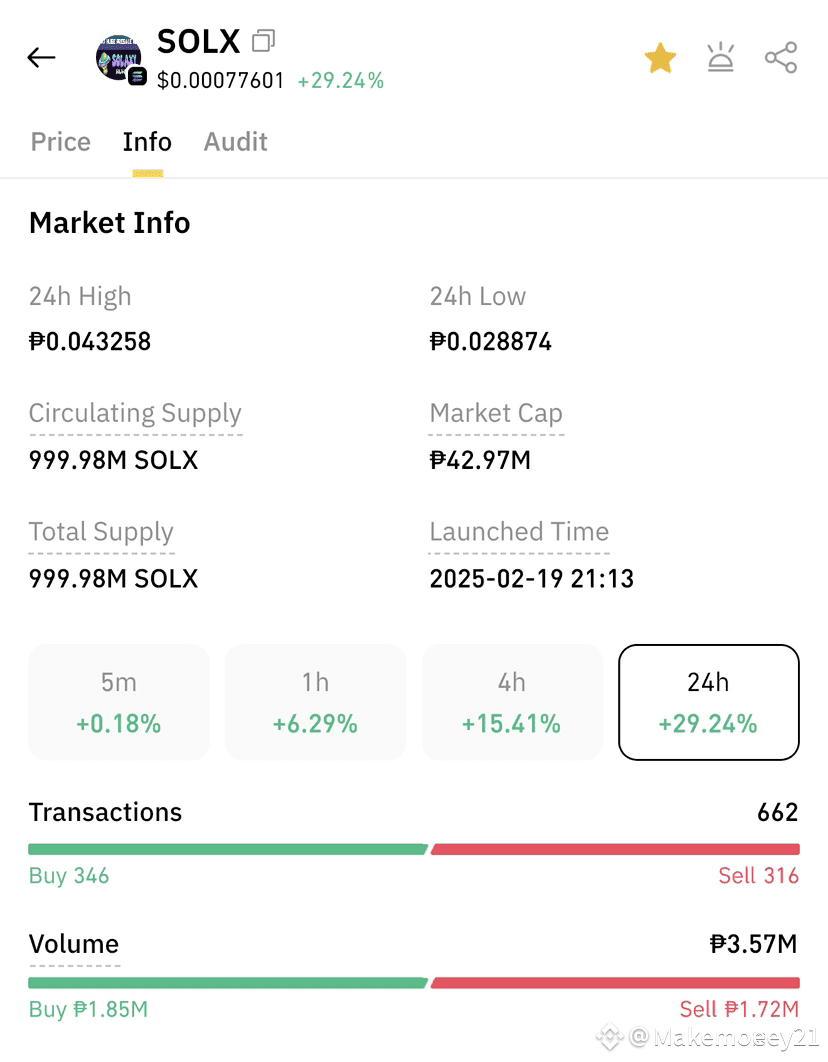
Task: Go back using the left arrow
Action: pyautogui.click(x=41, y=58)
